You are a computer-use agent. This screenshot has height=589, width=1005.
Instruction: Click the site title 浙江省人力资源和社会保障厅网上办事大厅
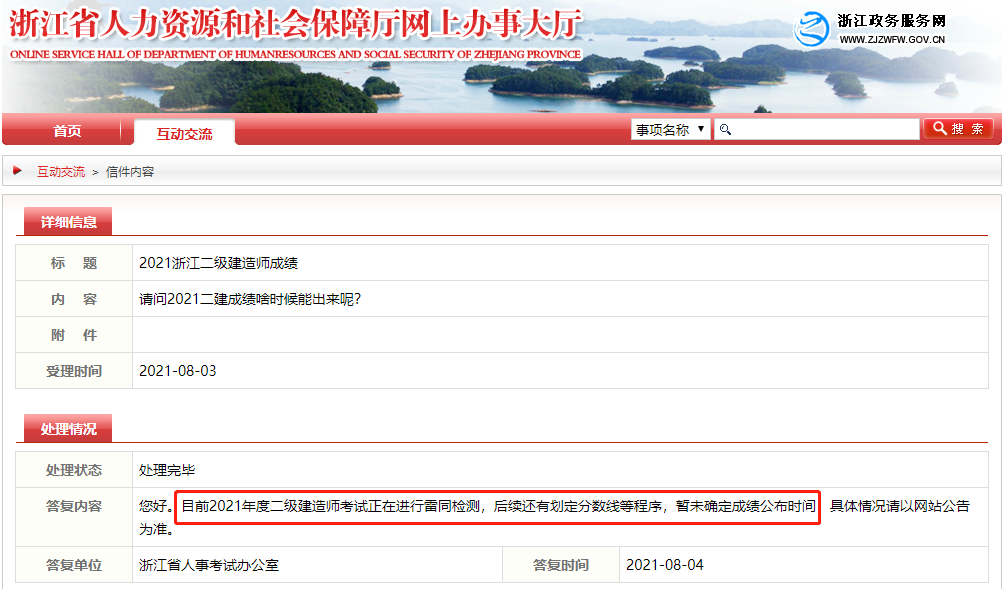(x=295, y=23)
